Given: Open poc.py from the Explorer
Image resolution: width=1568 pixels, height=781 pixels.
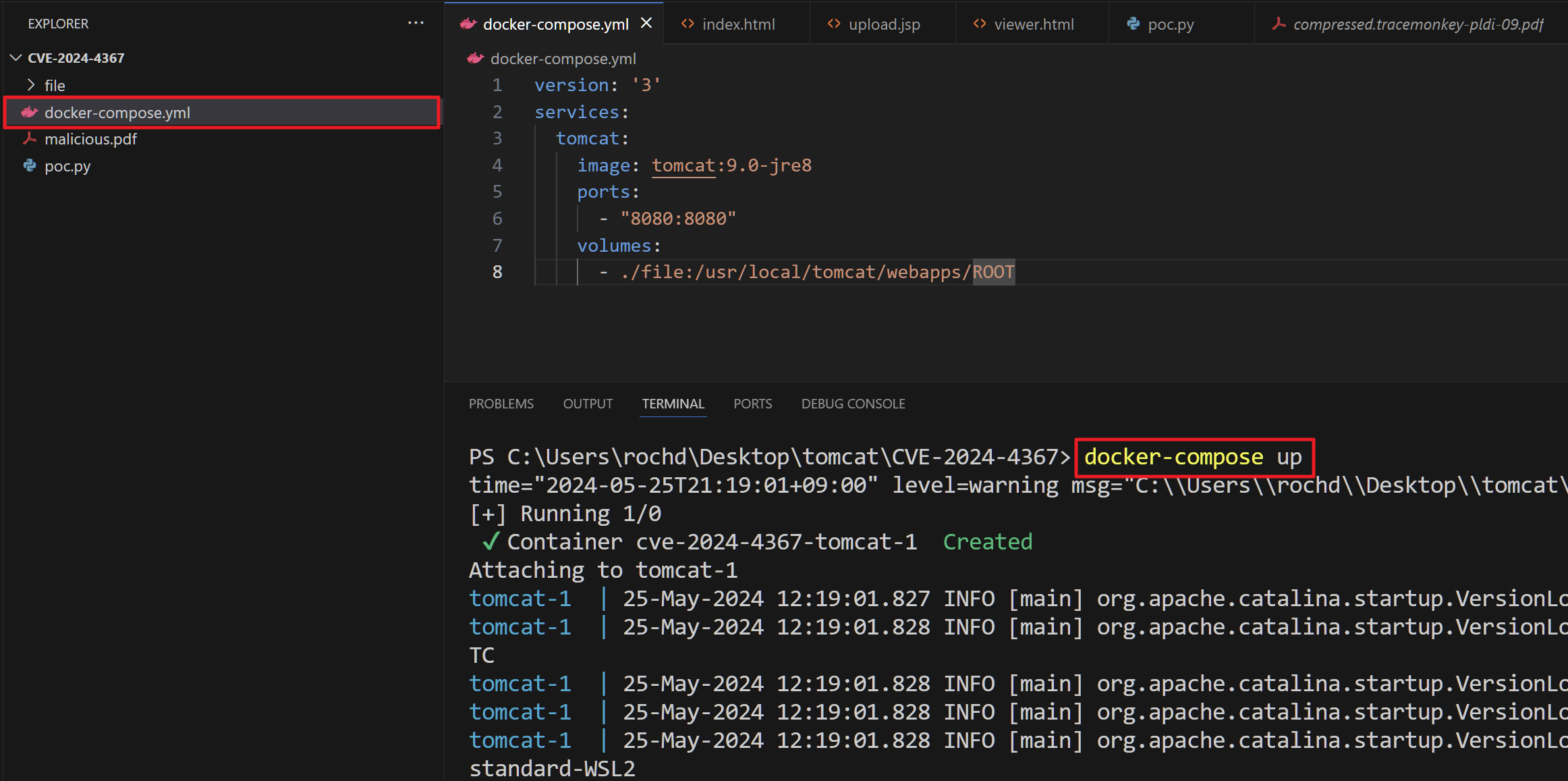Looking at the screenshot, I should (x=67, y=166).
